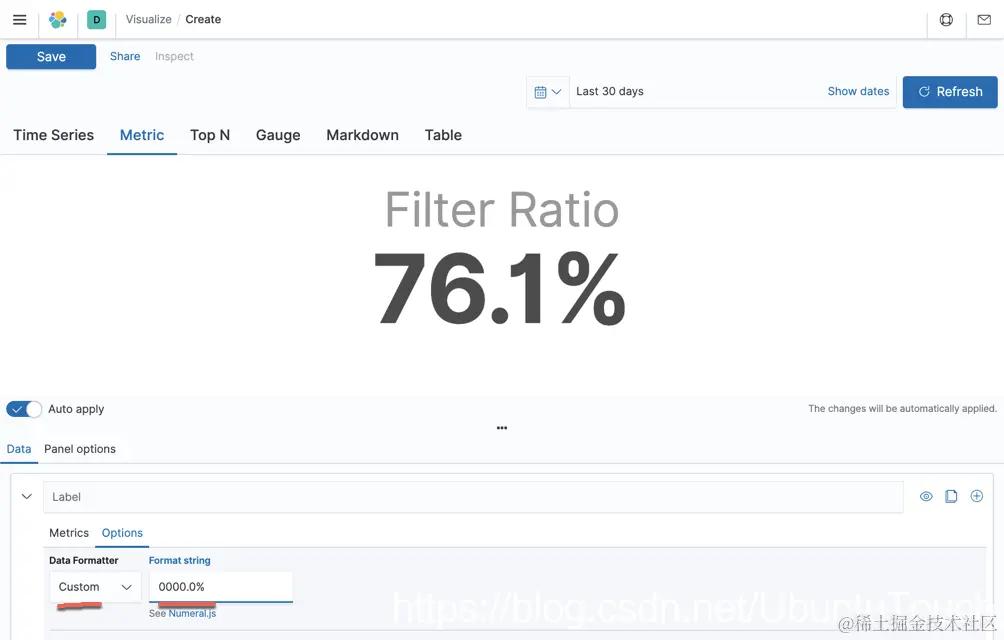Viewport: 1004px width, 640px height.
Task: Open the Data tab
Action: pyautogui.click(x=19, y=449)
